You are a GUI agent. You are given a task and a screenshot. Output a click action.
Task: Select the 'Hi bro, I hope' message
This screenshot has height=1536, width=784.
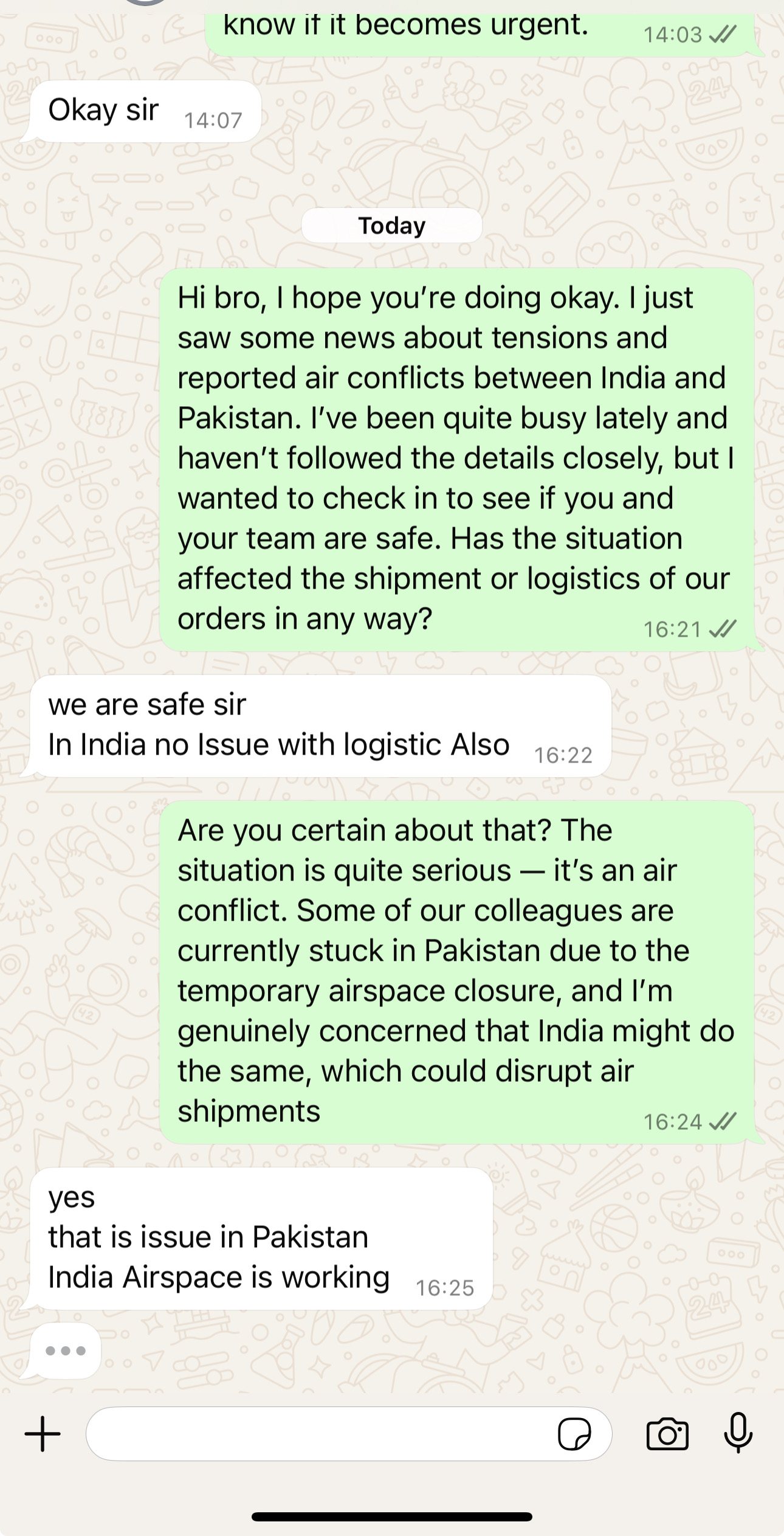(x=456, y=460)
